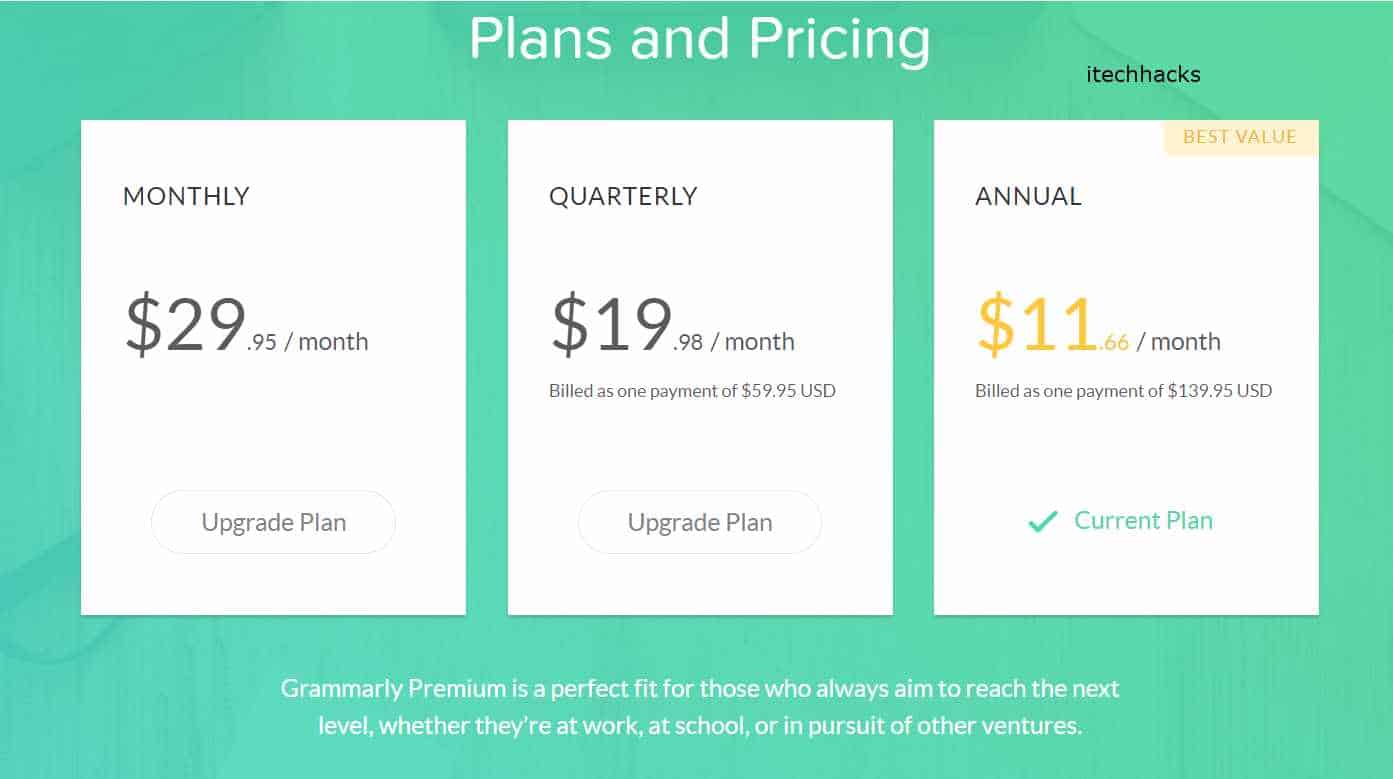Click the $19.98 per month price

[x=672, y=327]
